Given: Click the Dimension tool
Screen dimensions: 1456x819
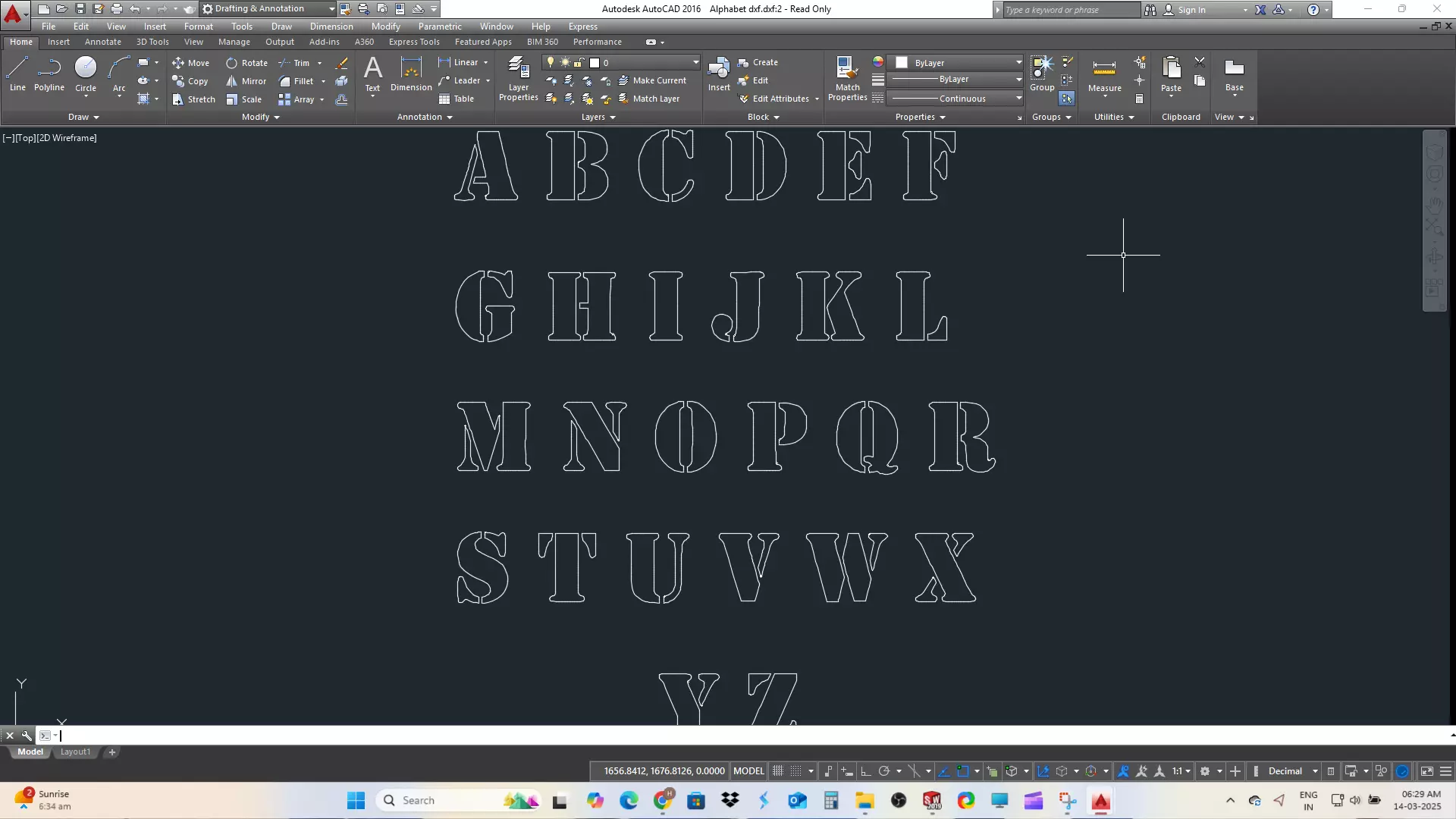Looking at the screenshot, I should [411, 74].
